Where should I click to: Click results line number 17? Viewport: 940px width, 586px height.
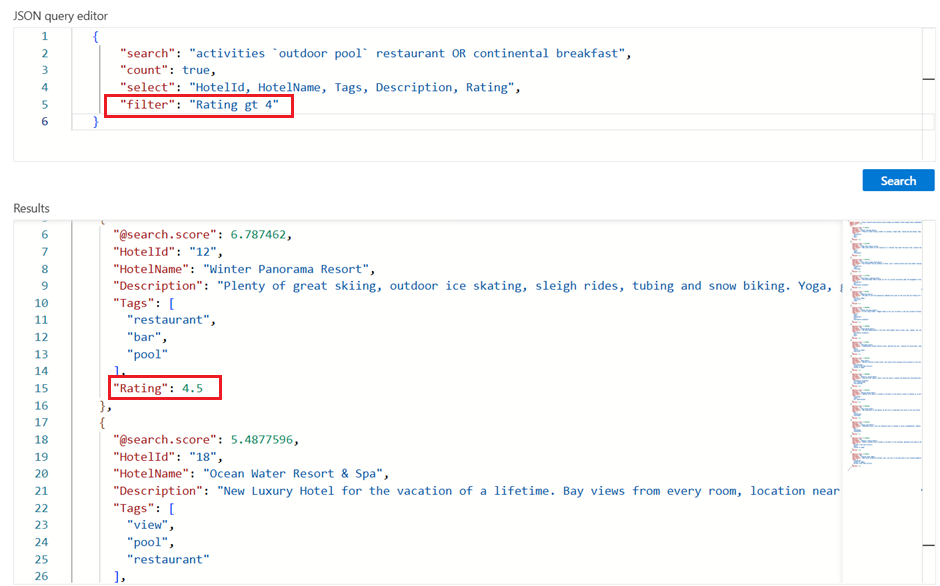point(41,423)
